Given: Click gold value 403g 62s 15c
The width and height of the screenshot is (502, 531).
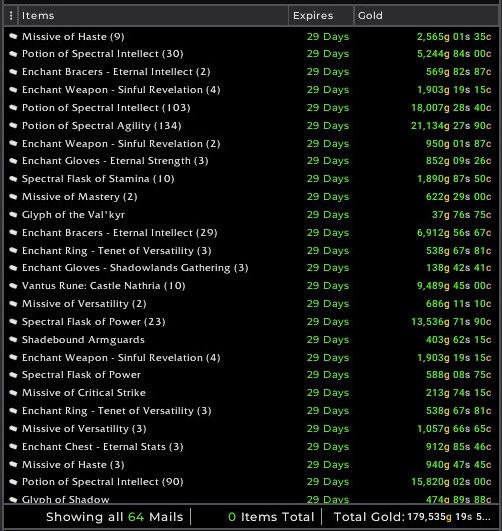Looking at the screenshot, I should pos(459,340).
